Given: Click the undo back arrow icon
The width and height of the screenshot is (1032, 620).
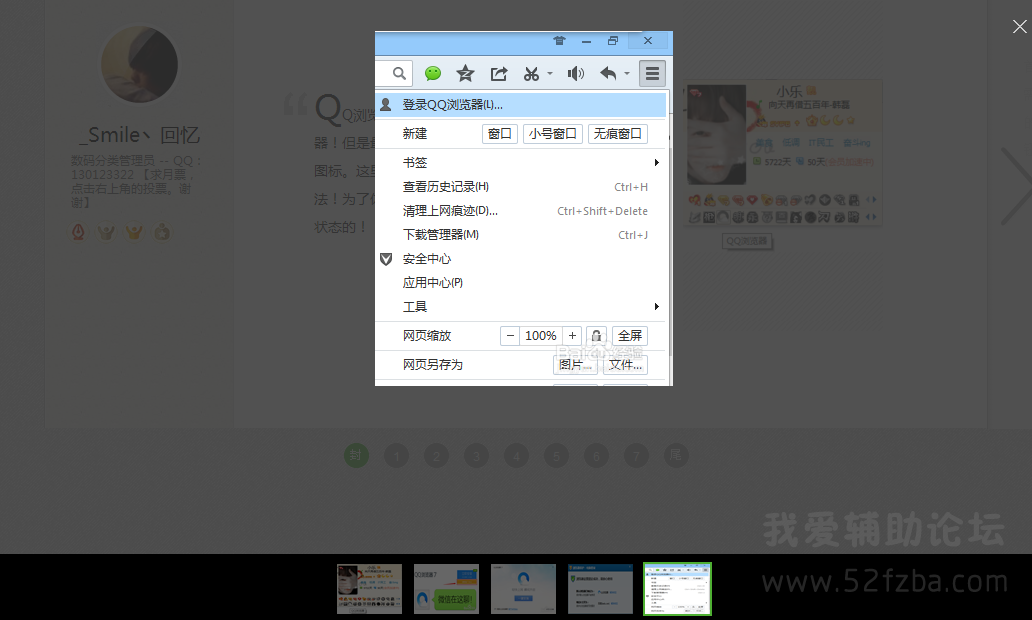Looking at the screenshot, I should coord(608,74).
